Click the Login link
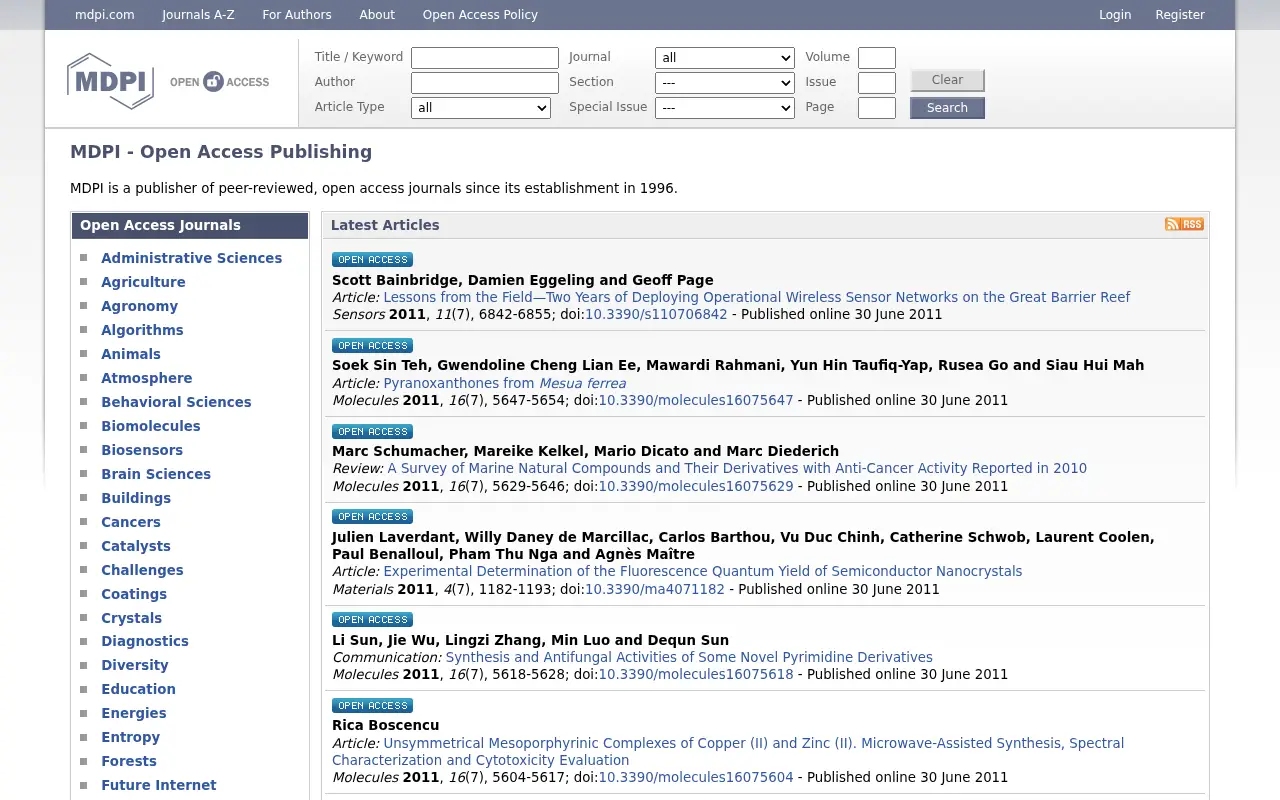 [x=1115, y=15]
